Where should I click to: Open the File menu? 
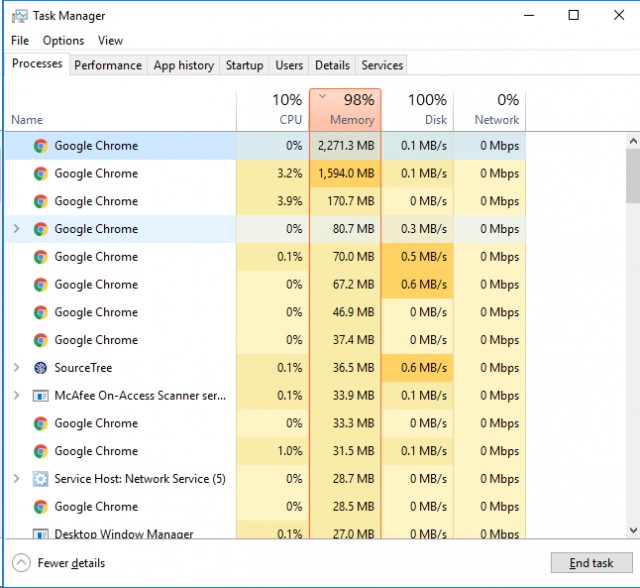pyautogui.click(x=20, y=41)
